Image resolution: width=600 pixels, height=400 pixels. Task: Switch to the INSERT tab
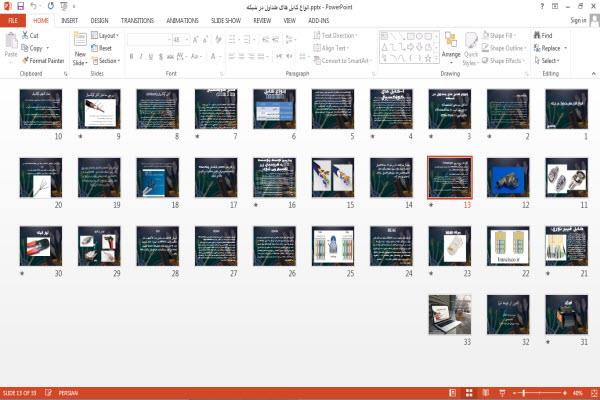point(69,21)
